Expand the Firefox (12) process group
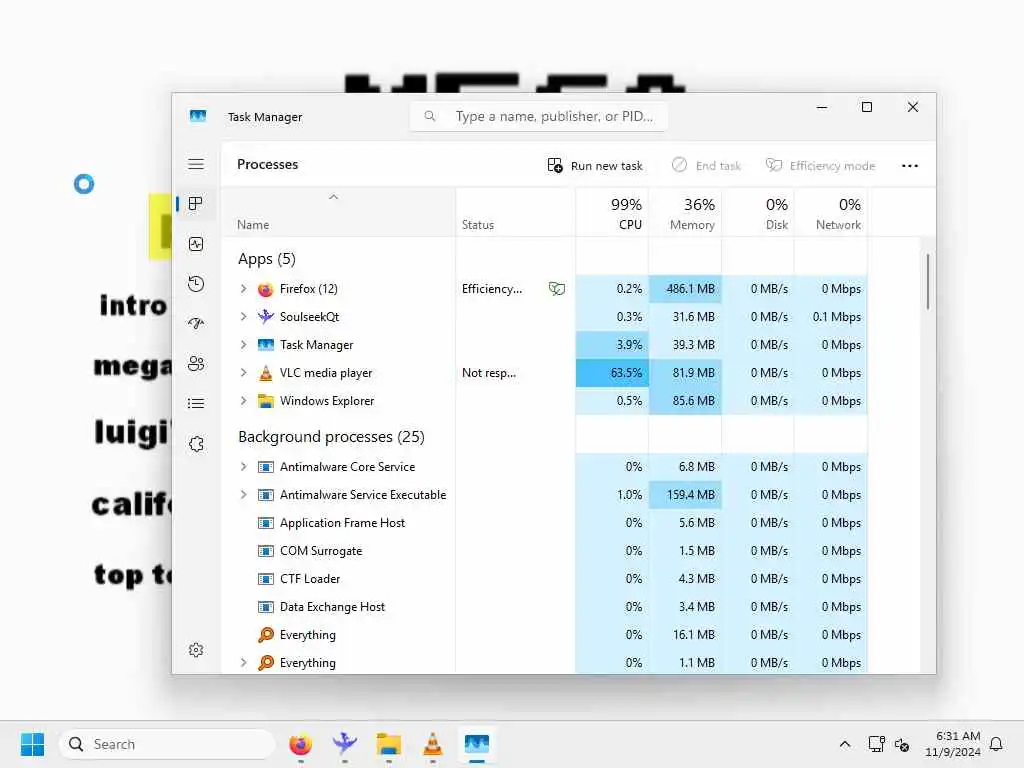1024x768 pixels. click(243, 289)
